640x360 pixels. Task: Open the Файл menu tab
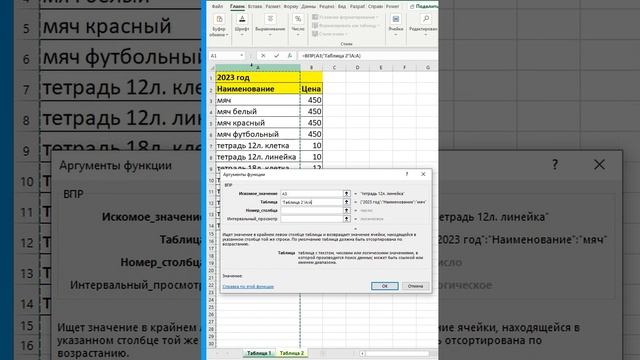click(x=217, y=7)
